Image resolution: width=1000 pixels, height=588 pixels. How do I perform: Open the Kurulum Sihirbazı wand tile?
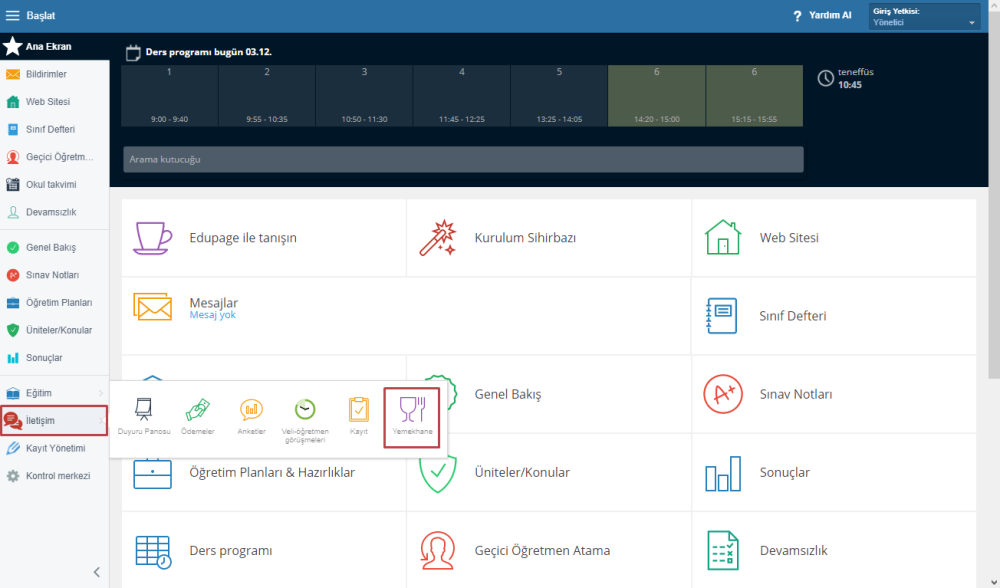point(548,238)
